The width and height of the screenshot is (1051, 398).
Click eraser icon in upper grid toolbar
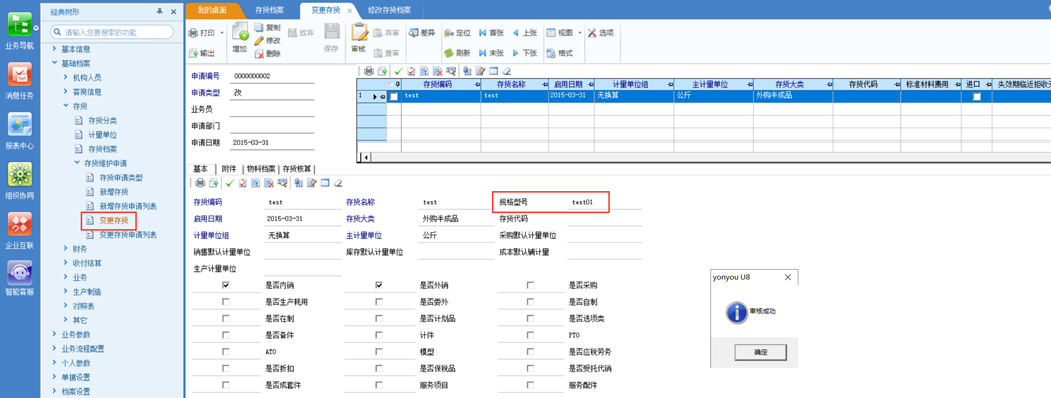point(507,70)
